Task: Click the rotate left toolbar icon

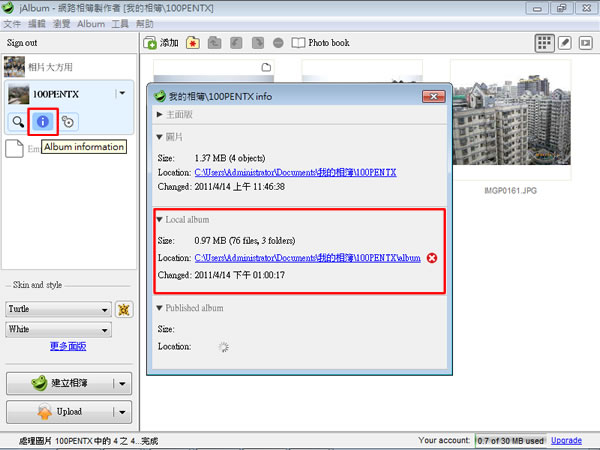Action: click(236, 43)
